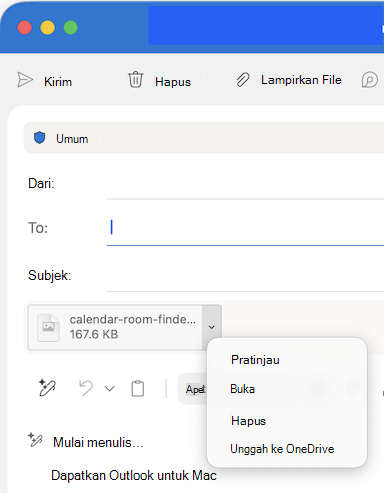
Task: Choose Pratinjau from attachment menu
Action: [255, 360]
